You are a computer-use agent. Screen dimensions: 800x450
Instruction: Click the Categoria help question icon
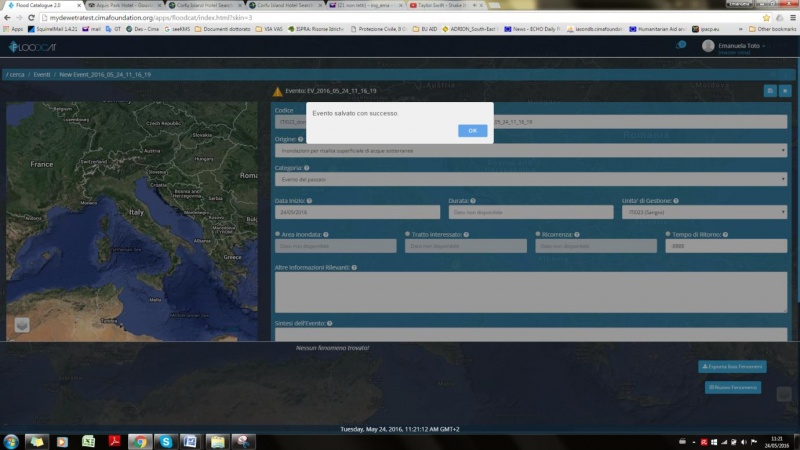pos(307,168)
